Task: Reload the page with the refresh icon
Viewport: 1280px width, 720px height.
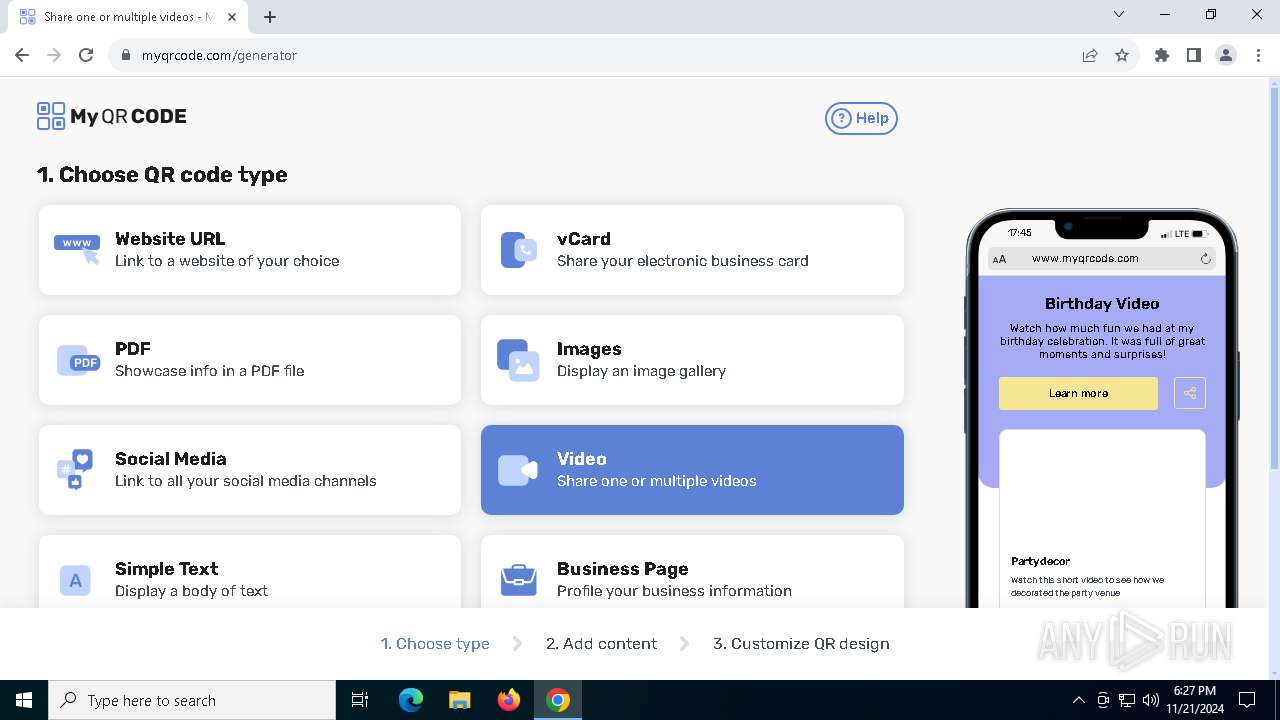Action: click(x=86, y=55)
